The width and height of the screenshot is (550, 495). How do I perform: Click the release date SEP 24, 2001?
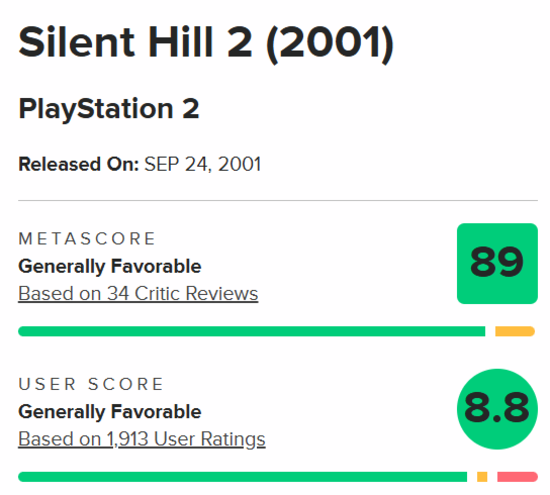(203, 164)
